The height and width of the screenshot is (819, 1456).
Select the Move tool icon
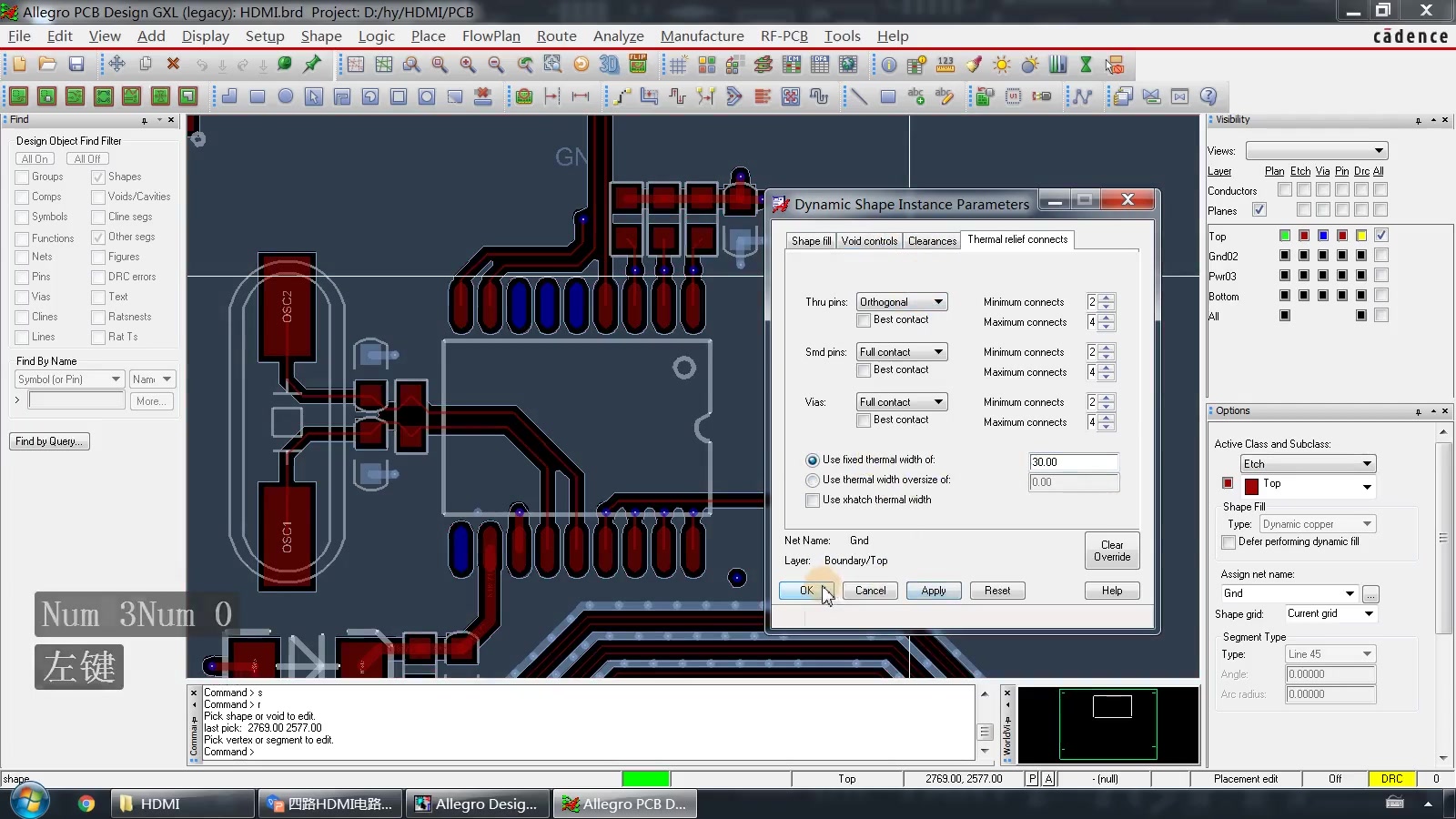[x=116, y=65]
